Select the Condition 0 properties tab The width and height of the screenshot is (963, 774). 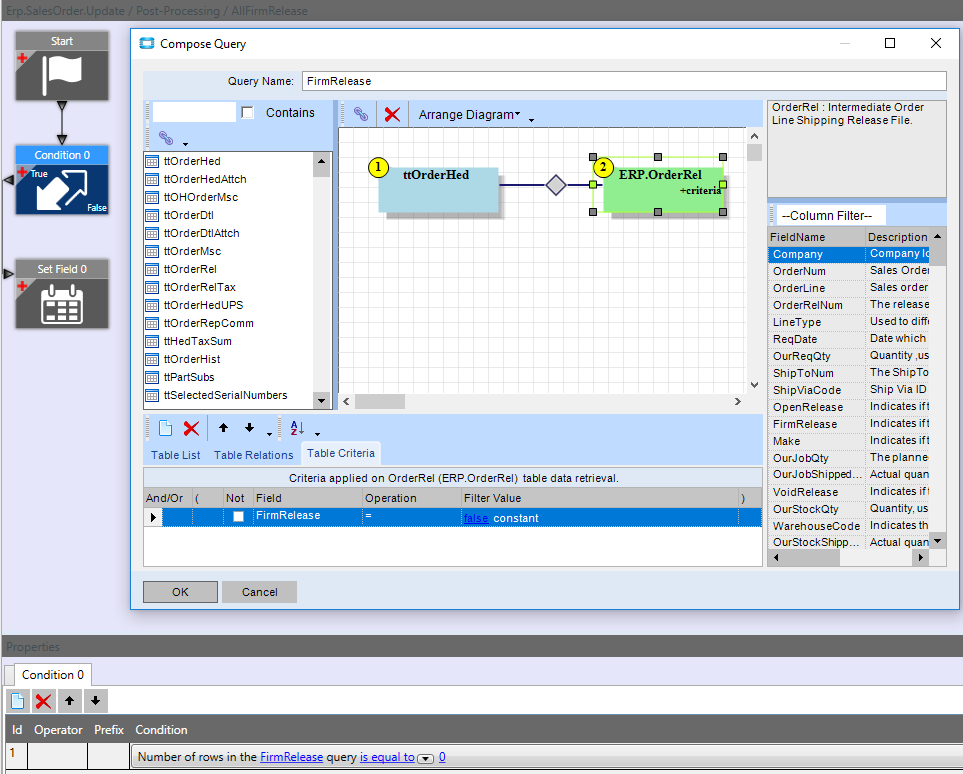53,674
